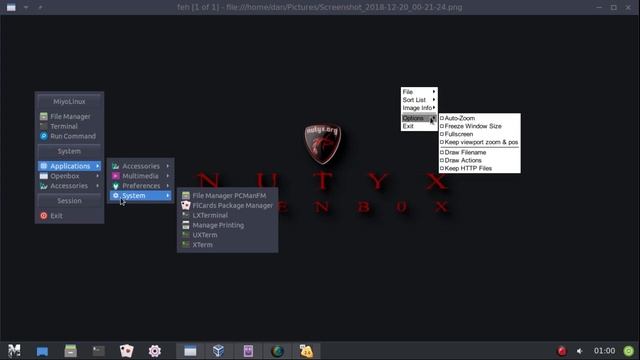
Task: Toggle Draw Actions option
Action: click(x=480, y=160)
